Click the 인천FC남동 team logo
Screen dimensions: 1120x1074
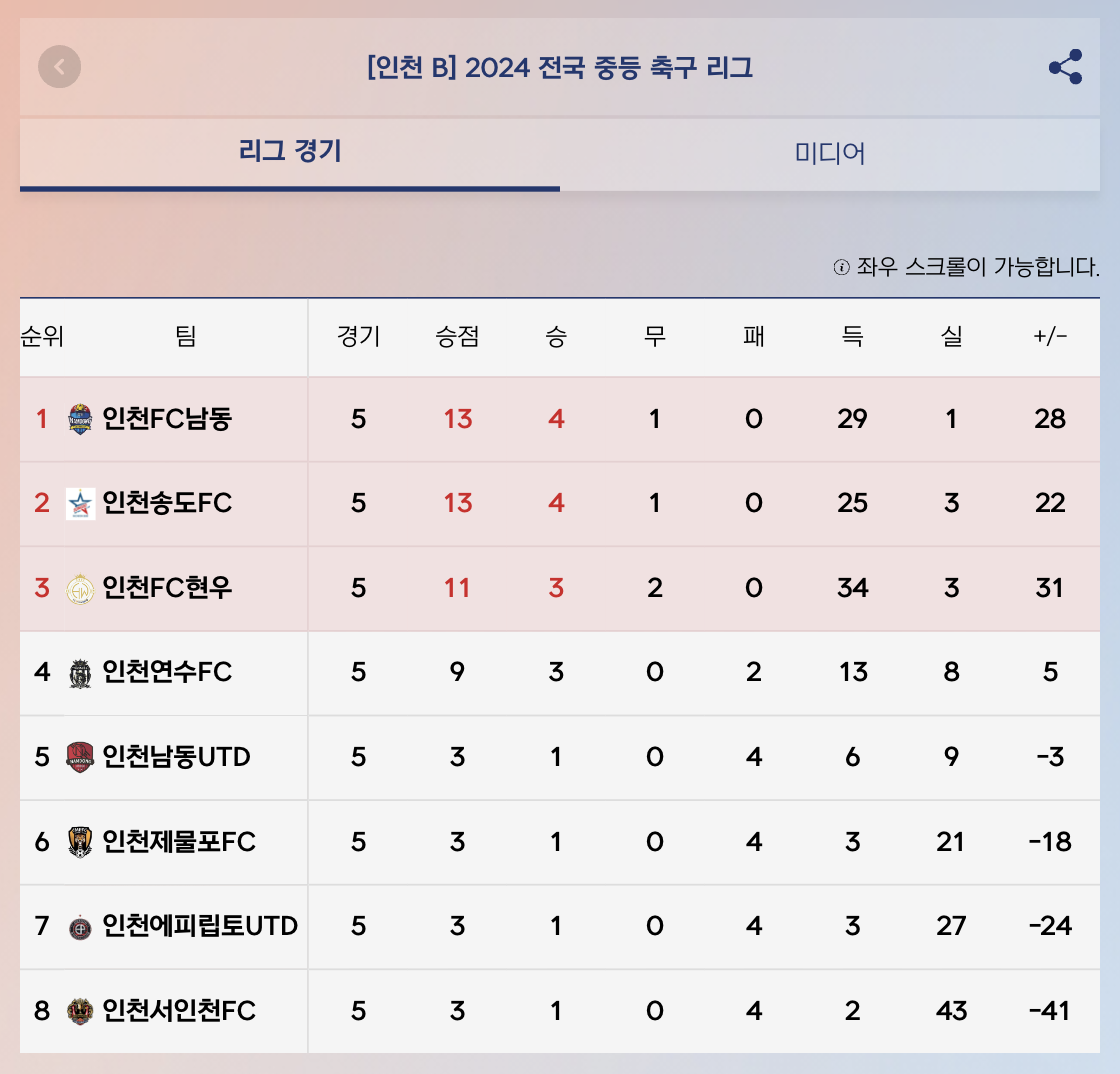coord(80,419)
